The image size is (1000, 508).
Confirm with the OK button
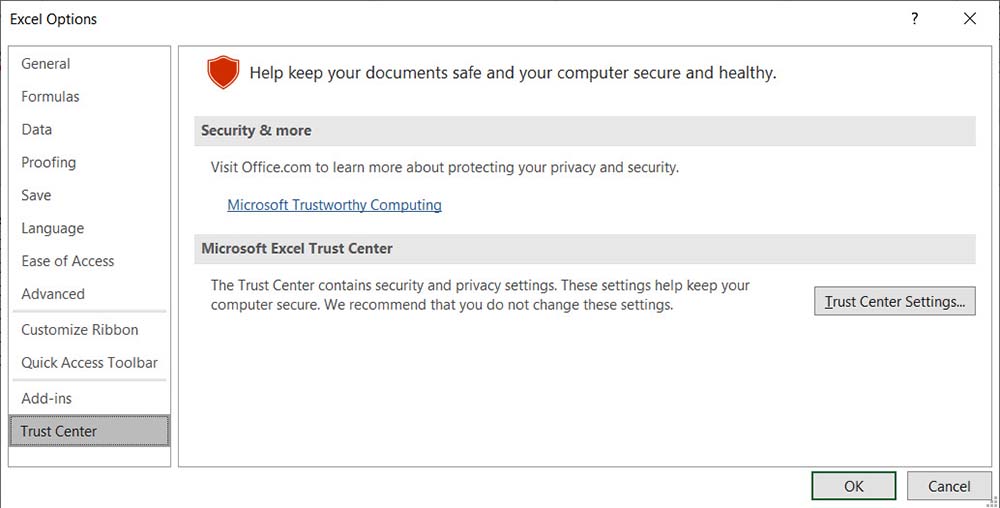[853, 486]
